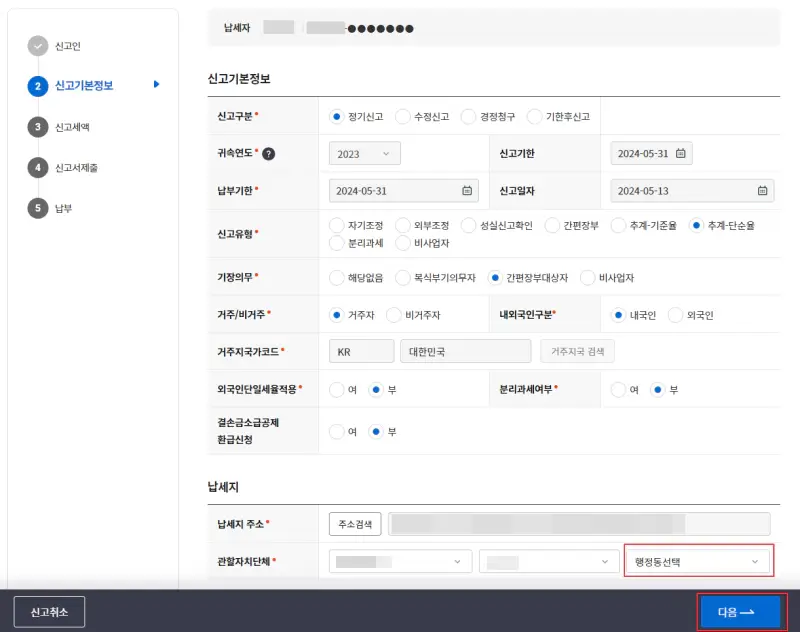Expand the 귀속연도 2023 dropdown

click(x=364, y=154)
